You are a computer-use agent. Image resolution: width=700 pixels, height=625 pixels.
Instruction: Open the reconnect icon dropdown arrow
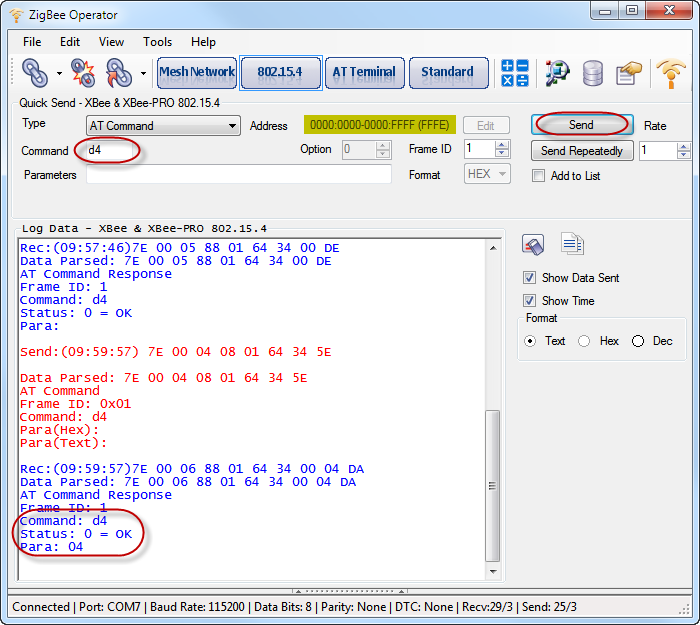pyautogui.click(x=143, y=73)
